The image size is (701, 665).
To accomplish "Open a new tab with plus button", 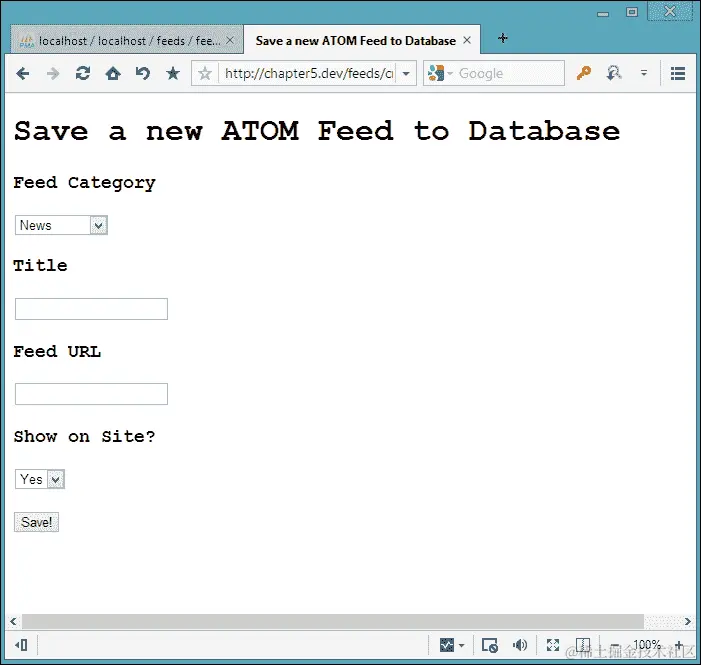I will coord(503,38).
